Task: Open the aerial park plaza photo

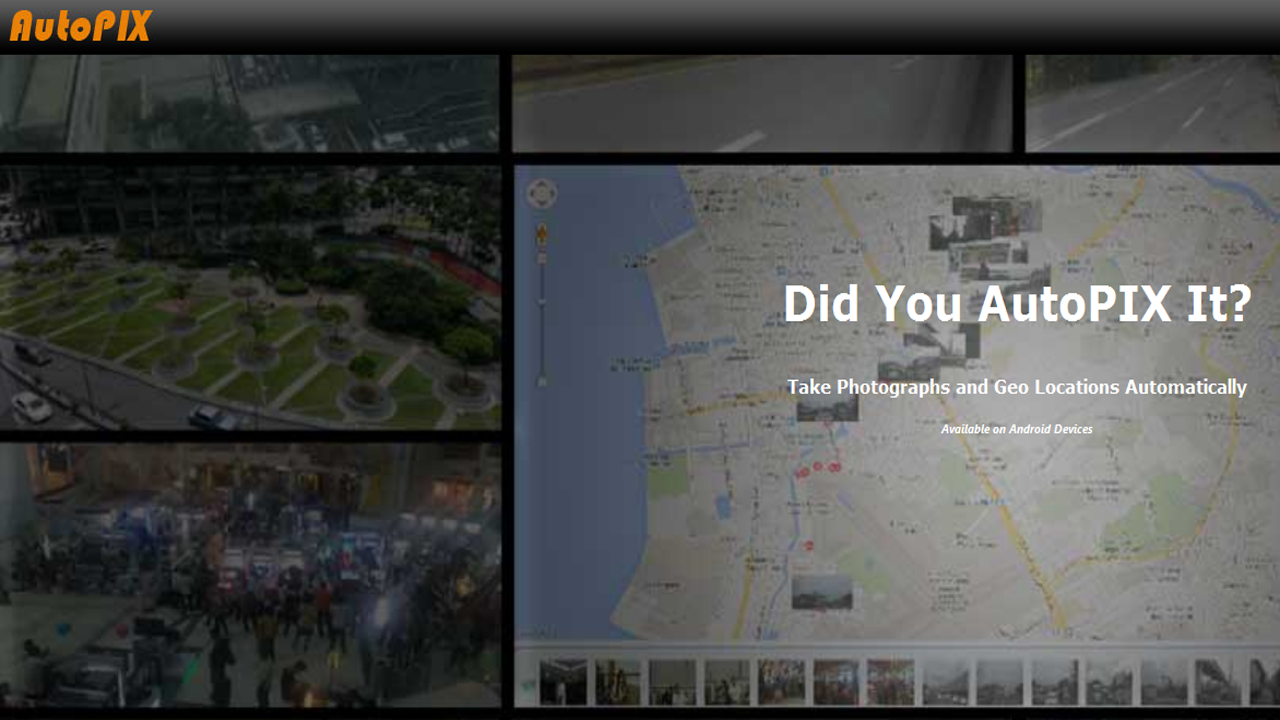Action: pyautogui.click(x=250, y=297)
